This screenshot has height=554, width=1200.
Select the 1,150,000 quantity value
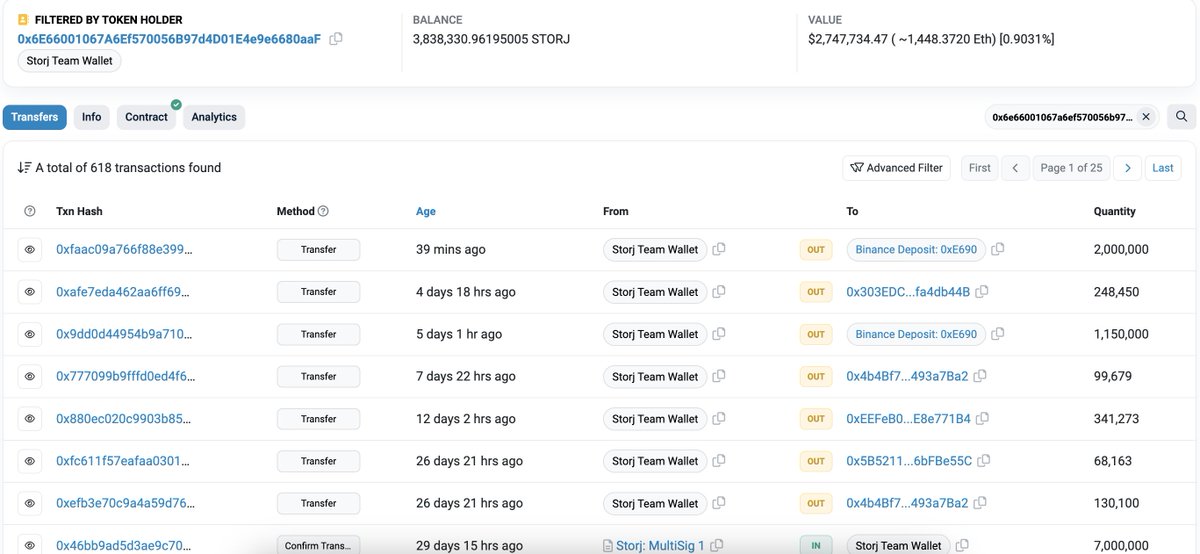click(1121, 334)
